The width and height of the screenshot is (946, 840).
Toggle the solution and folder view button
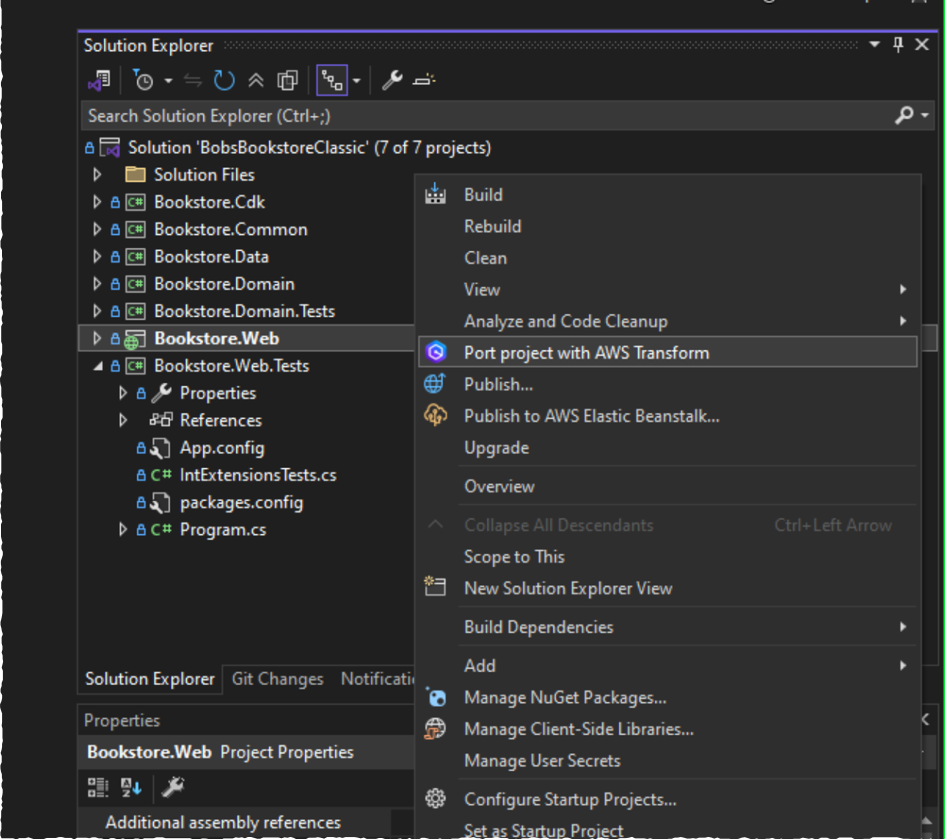[x=99, y=81]
